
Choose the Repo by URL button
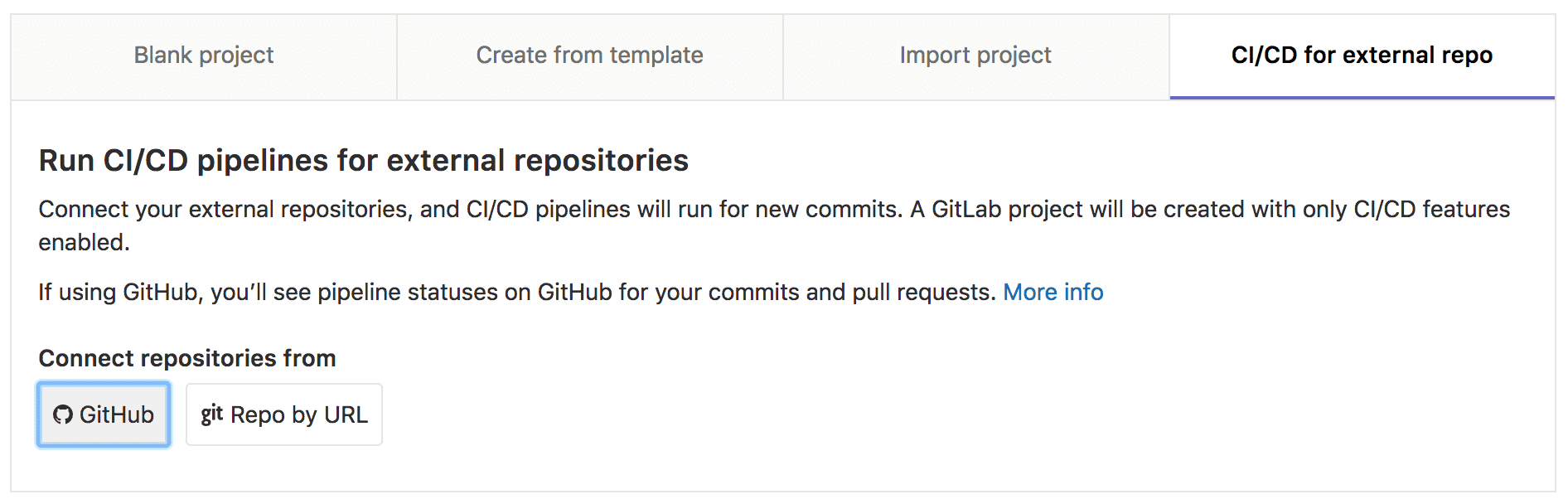click(x=284, y=414)
